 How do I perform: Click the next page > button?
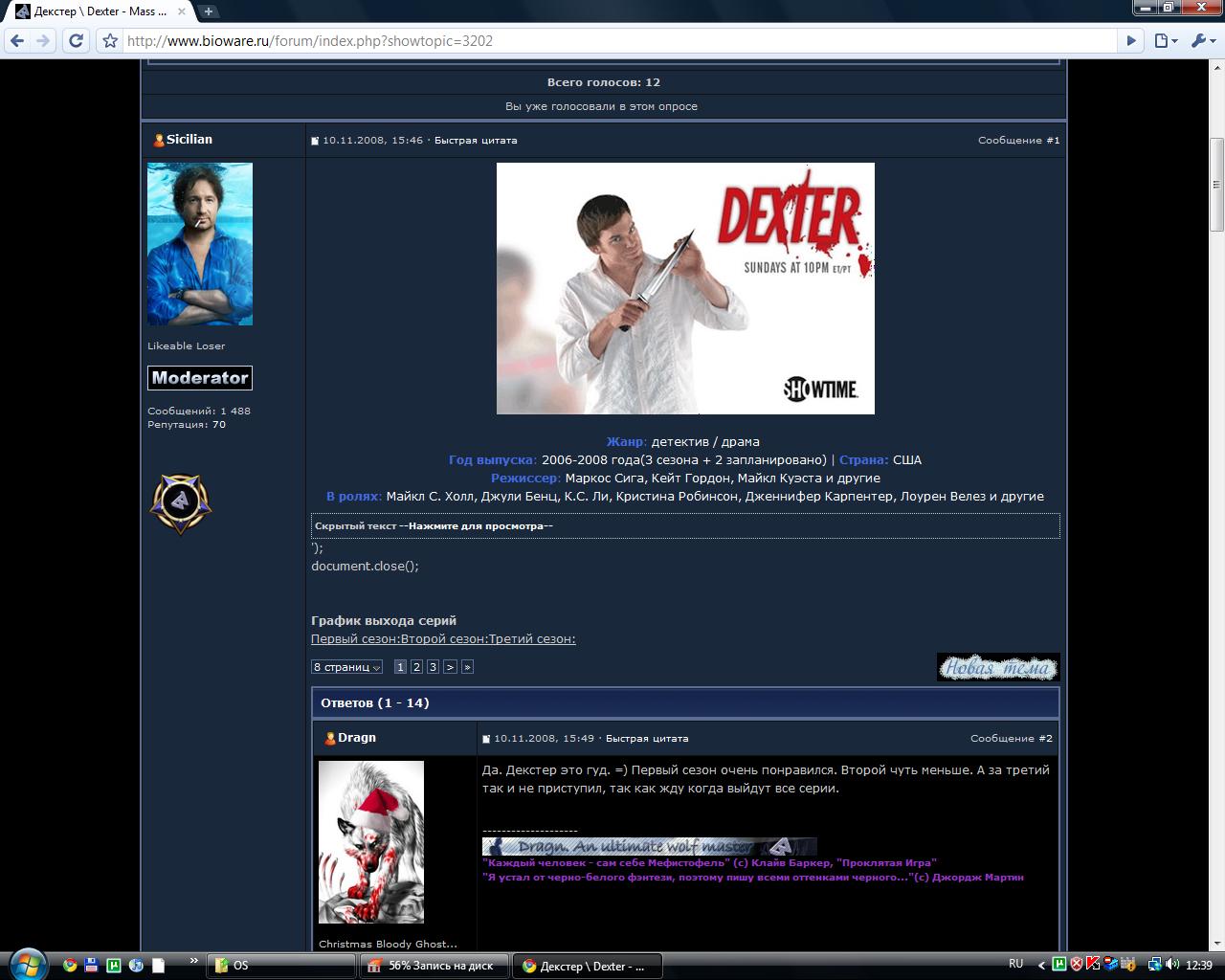coord(450,667)
